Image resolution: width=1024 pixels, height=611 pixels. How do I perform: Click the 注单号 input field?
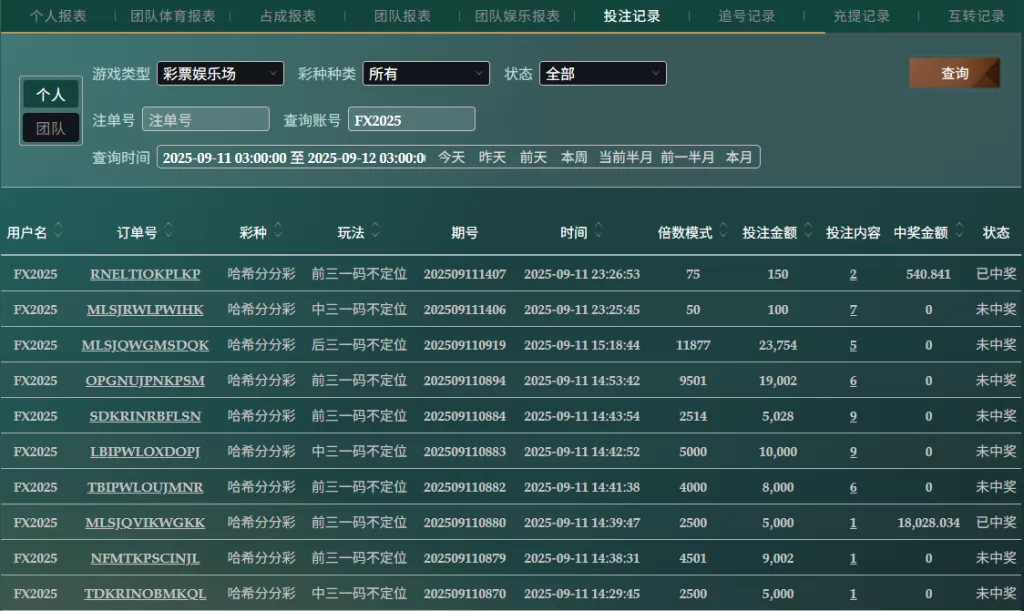coord(206,119)
